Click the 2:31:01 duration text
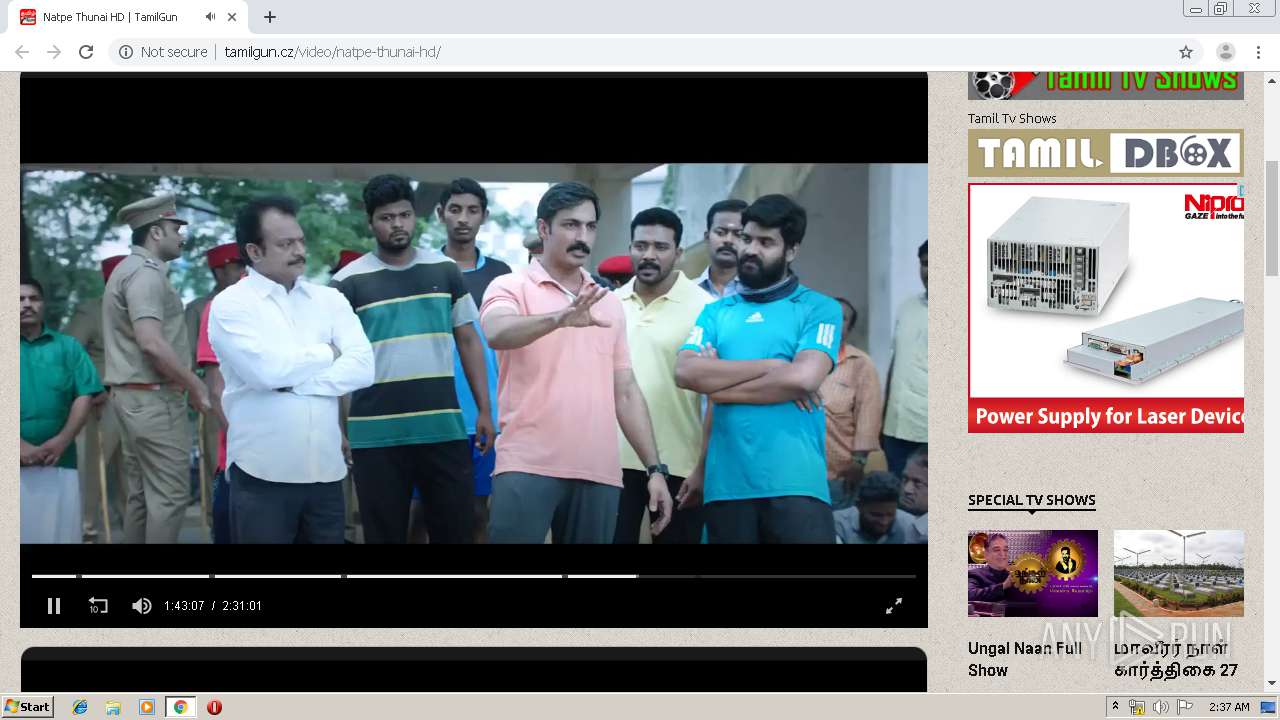 242,606
